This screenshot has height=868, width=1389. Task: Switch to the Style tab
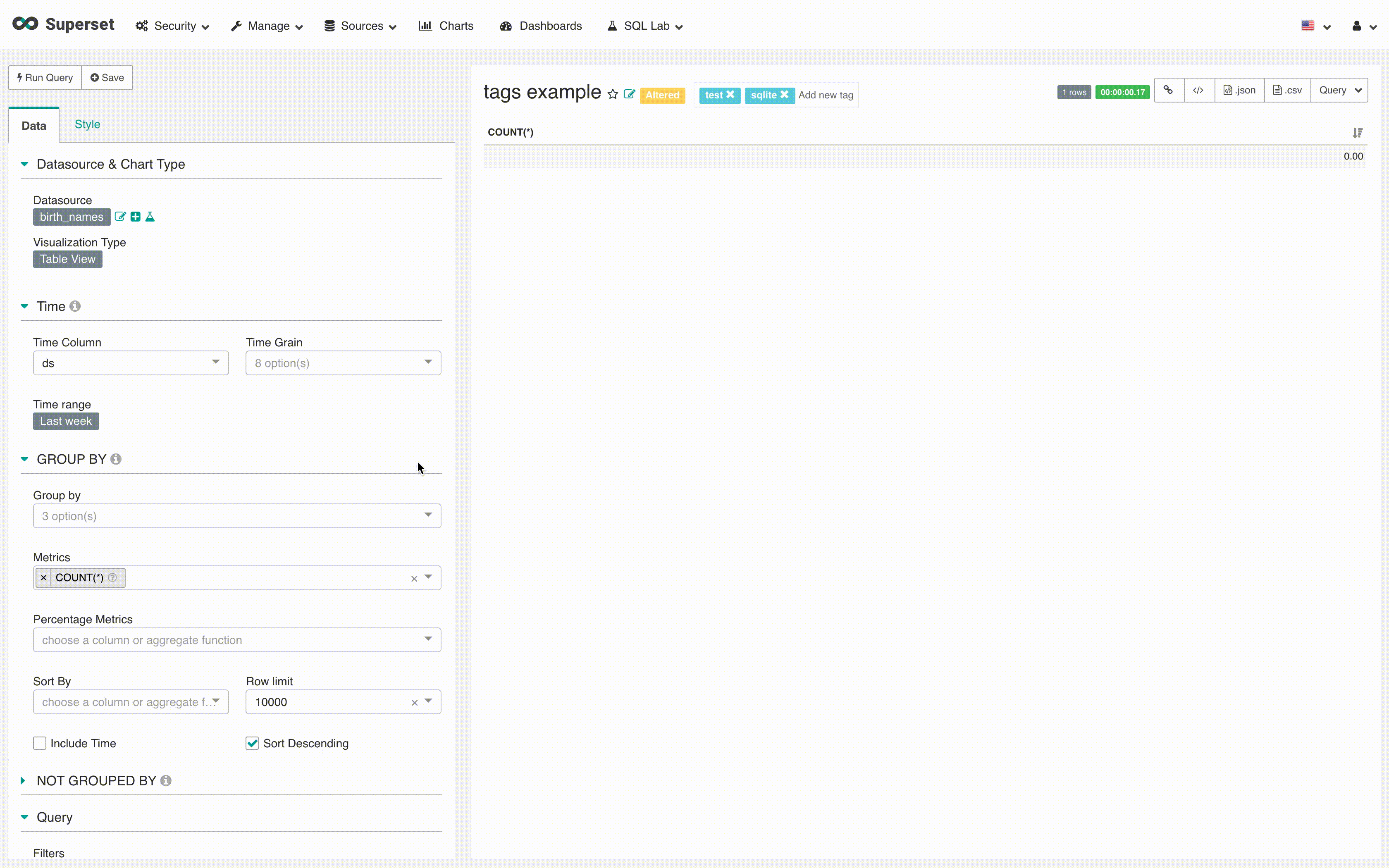(87, 124)
